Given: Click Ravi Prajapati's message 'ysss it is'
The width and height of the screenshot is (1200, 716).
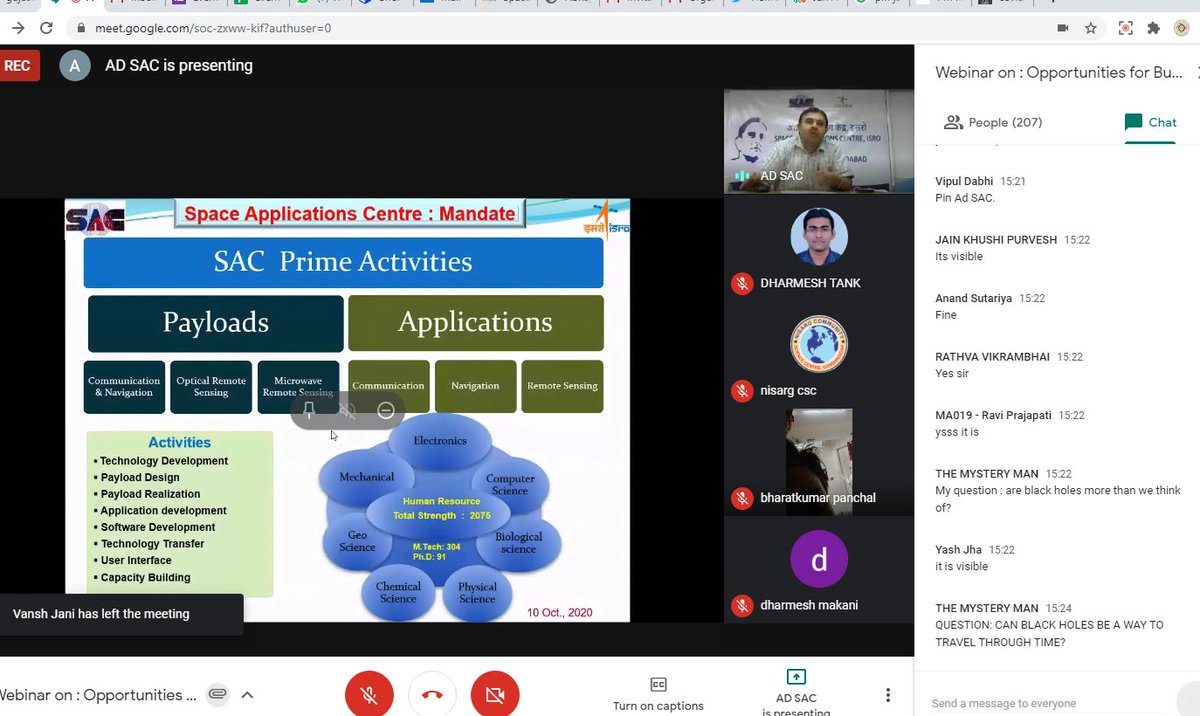Looking at the screenshot, I should [x=957, y=432].
